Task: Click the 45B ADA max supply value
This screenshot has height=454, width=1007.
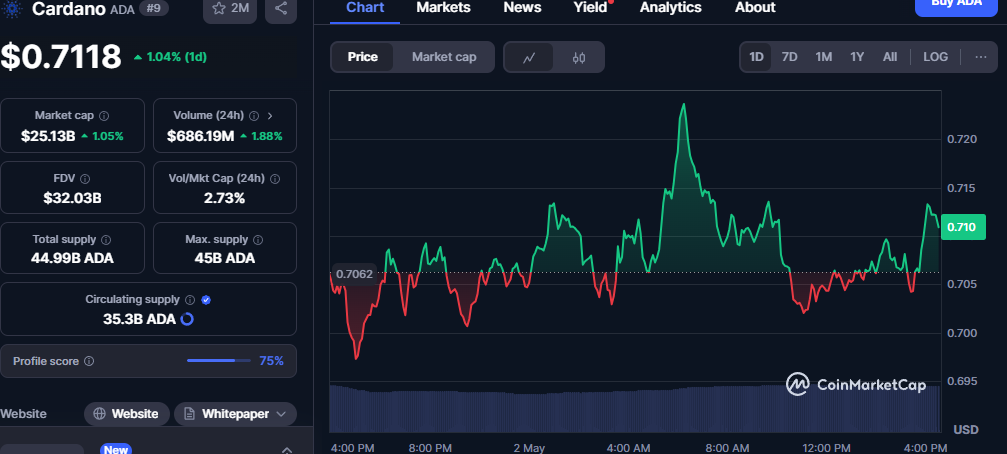Action: (x=224, y=258)
